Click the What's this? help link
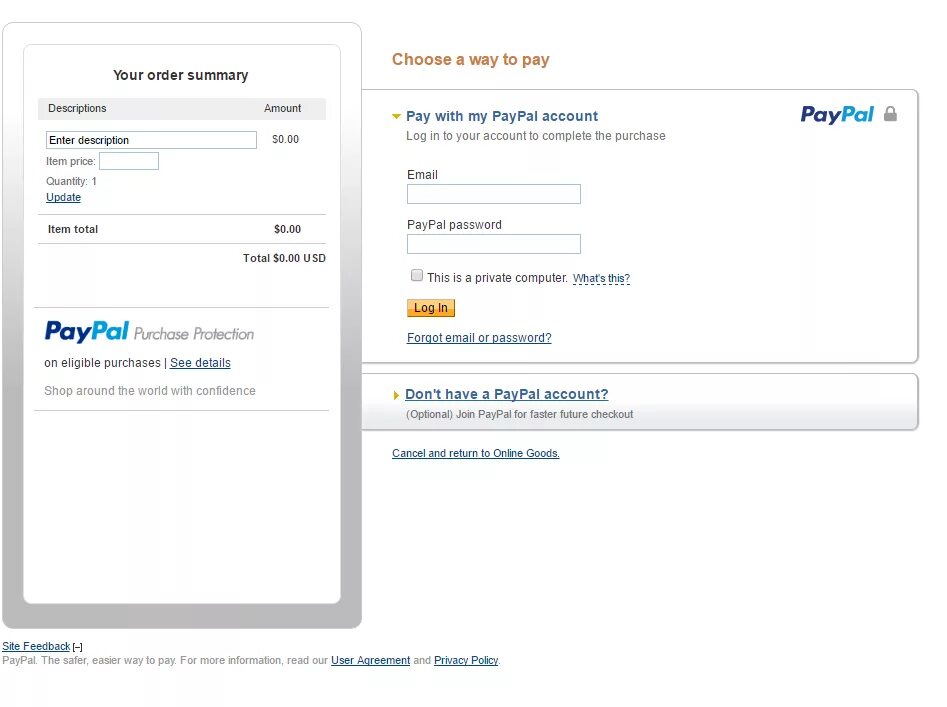This screenshot has width=947, height=707. (x=601, y=279)
